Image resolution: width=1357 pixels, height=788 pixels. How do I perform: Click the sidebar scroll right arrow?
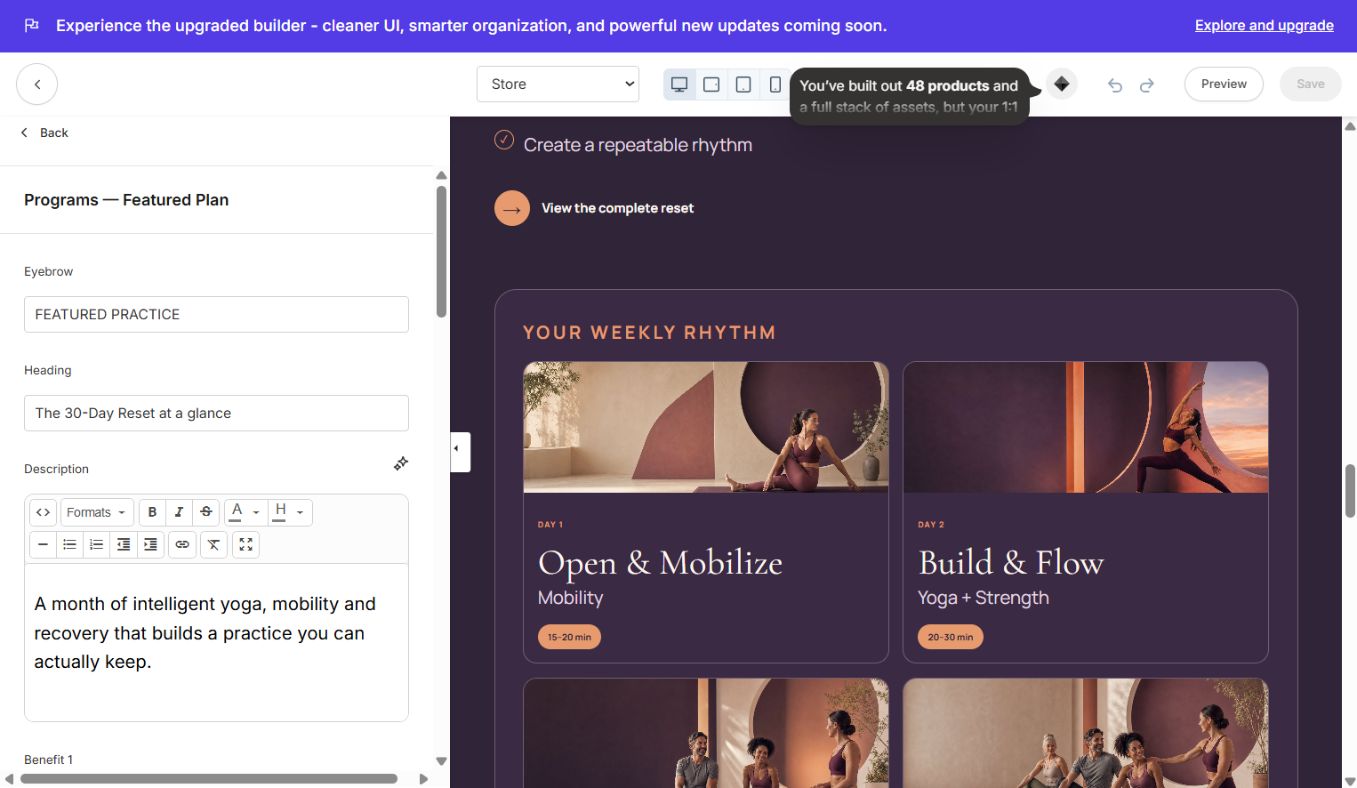[423, 778]
